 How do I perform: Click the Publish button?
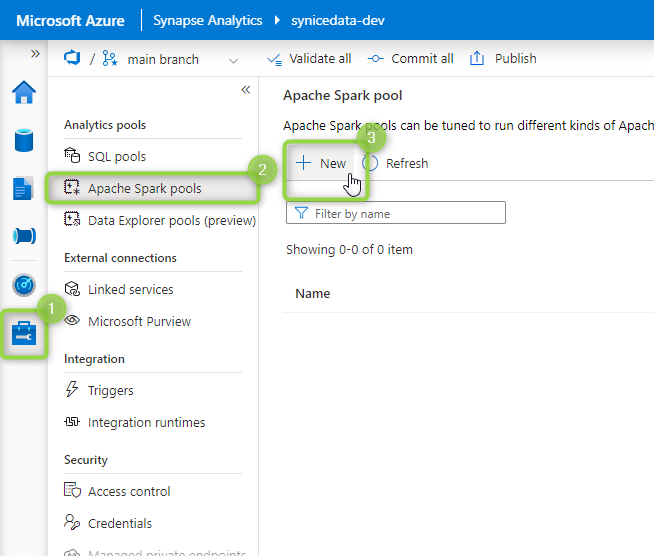(x=503, y=59)
